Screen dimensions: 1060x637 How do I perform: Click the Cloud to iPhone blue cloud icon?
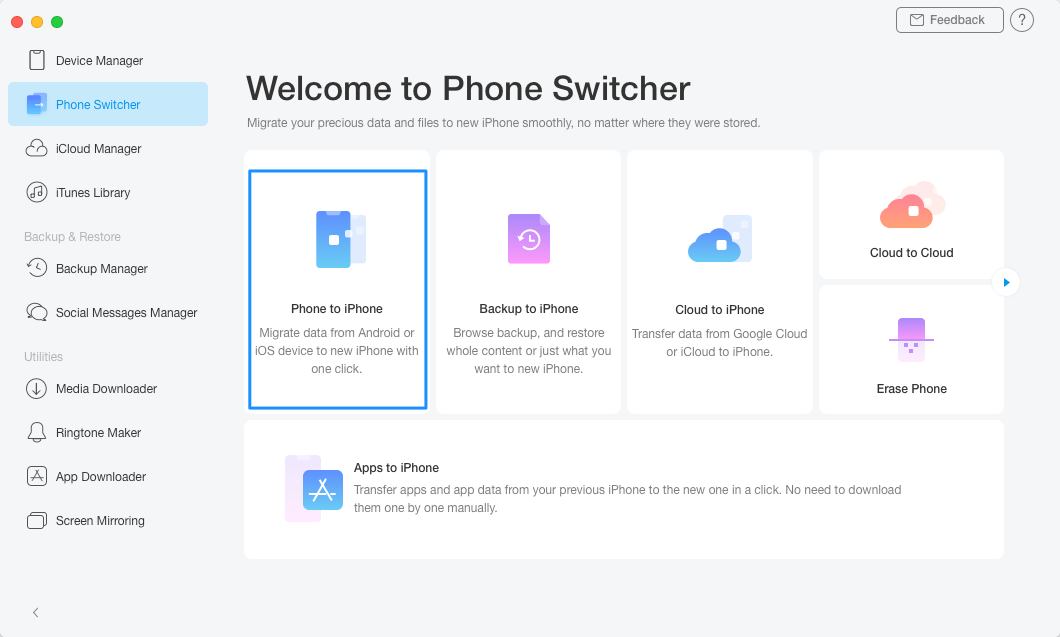pyautogui.click(x=720, y=239)
